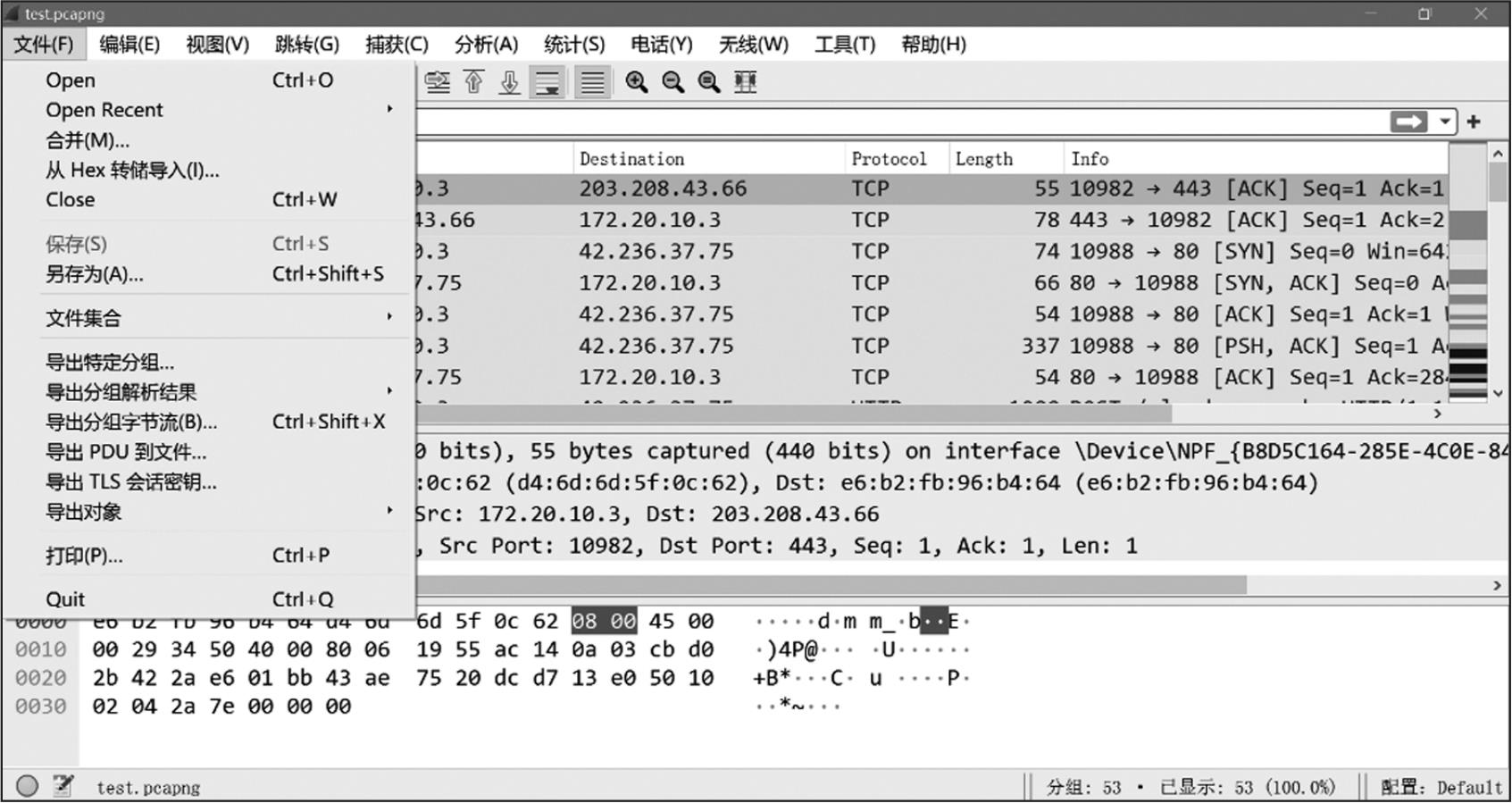Click the resize columns icon
Screen dimensions: 1512x803
click(745, 82)
